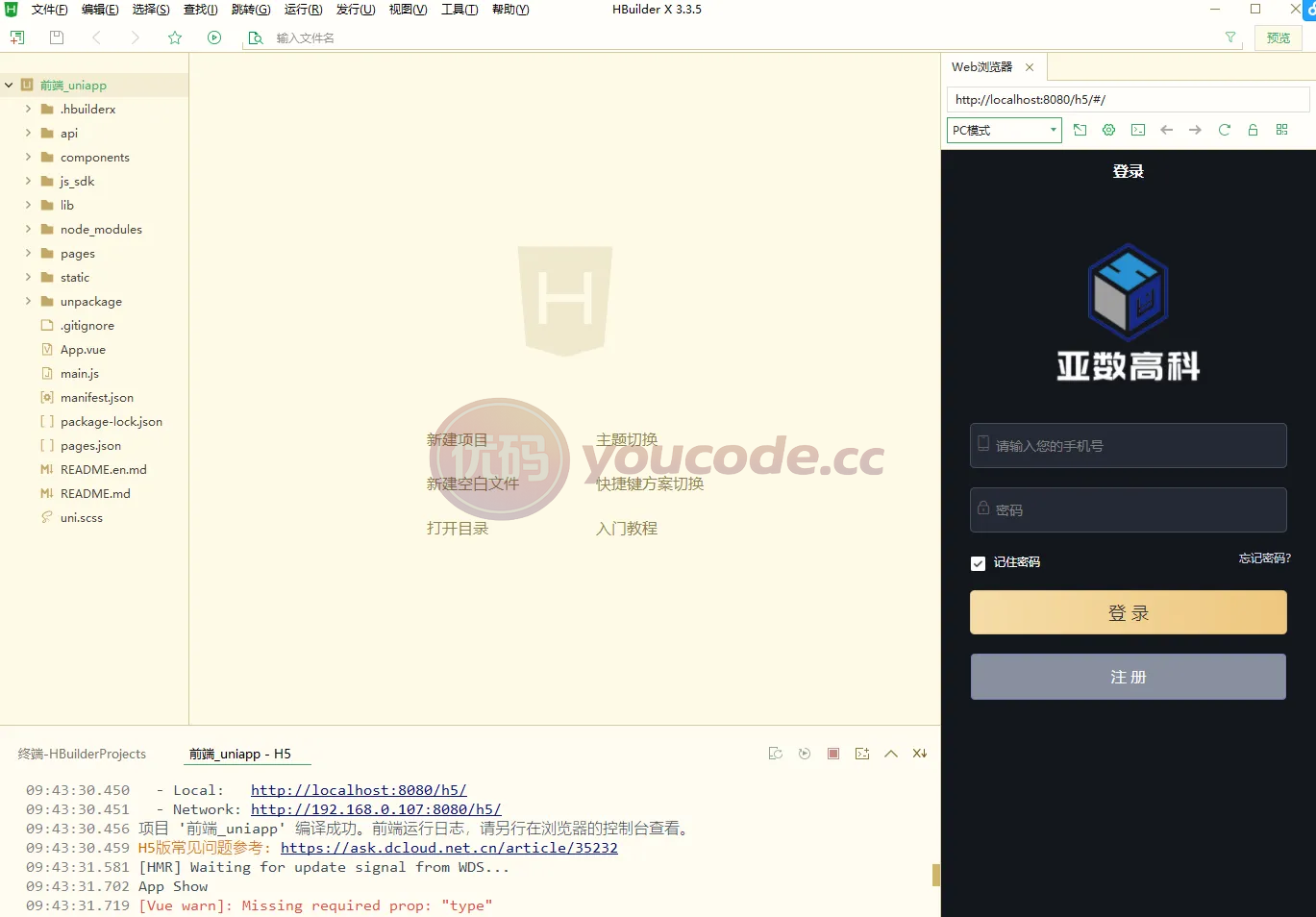
Task: Open the 文件(F) menu
Action: tap(50, 10)
